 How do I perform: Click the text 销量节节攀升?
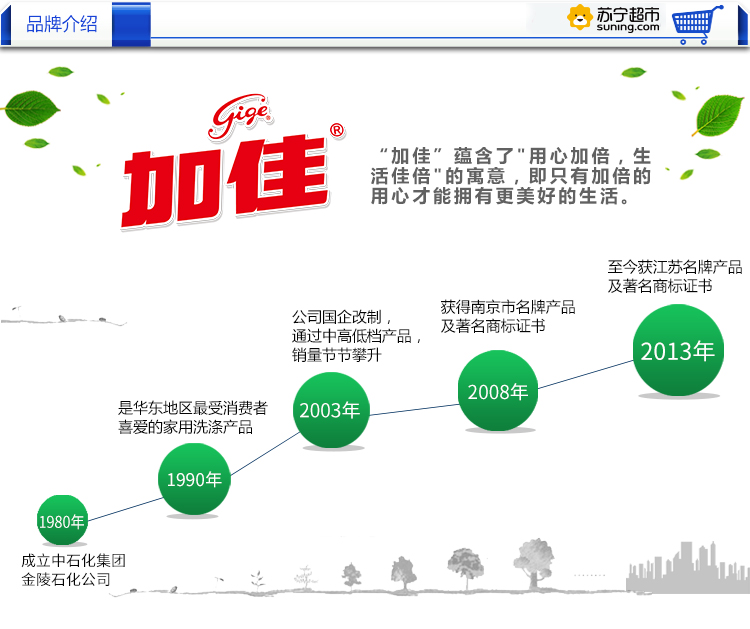[337, 355]
